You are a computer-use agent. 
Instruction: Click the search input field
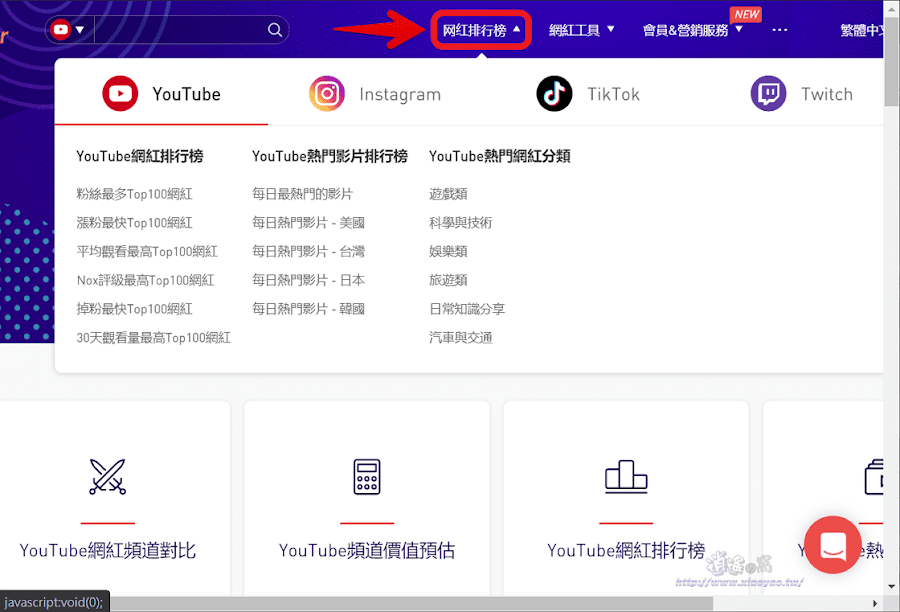180,29
